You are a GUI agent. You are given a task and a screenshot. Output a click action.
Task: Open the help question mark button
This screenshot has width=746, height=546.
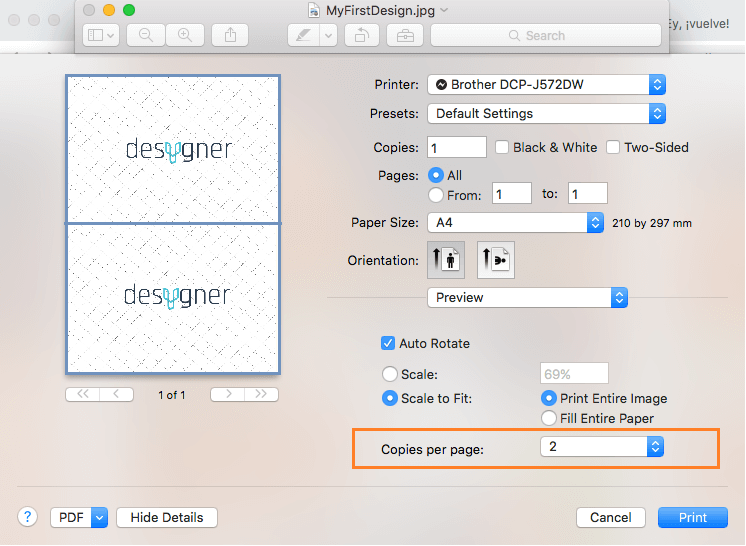pos(28,517)
